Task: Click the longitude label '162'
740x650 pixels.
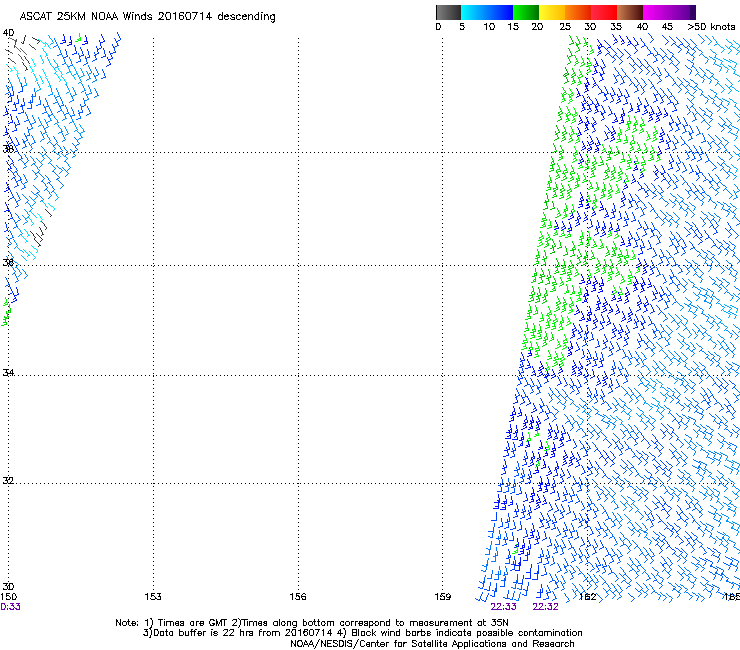Action: pos(588,597)
